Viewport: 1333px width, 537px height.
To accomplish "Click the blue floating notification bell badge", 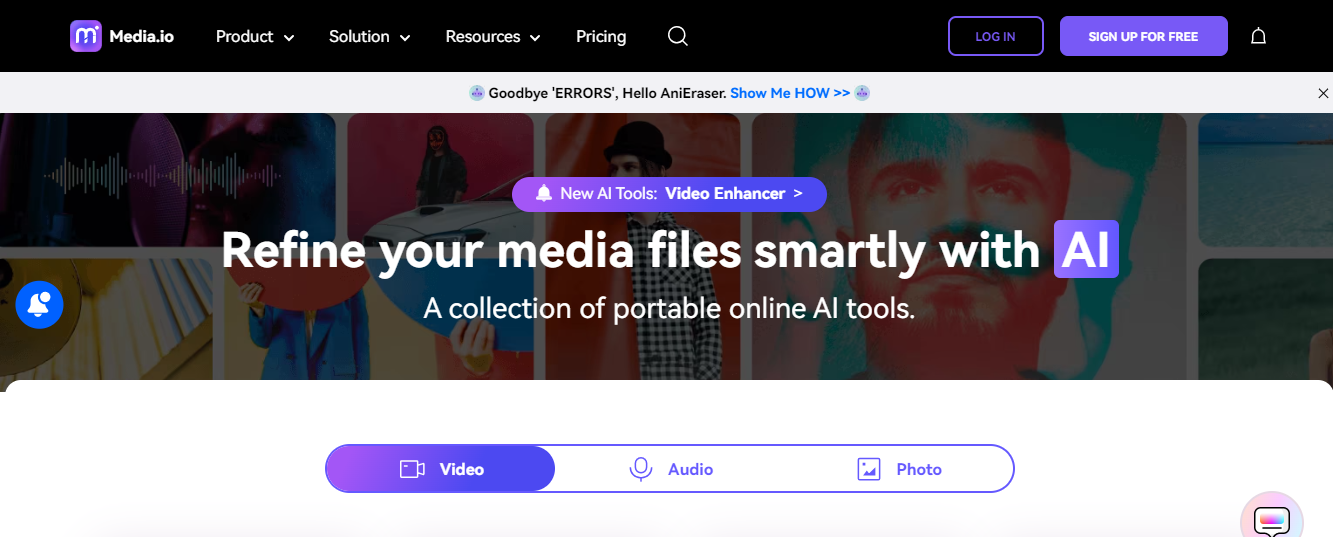I will (x=40, y=305).
